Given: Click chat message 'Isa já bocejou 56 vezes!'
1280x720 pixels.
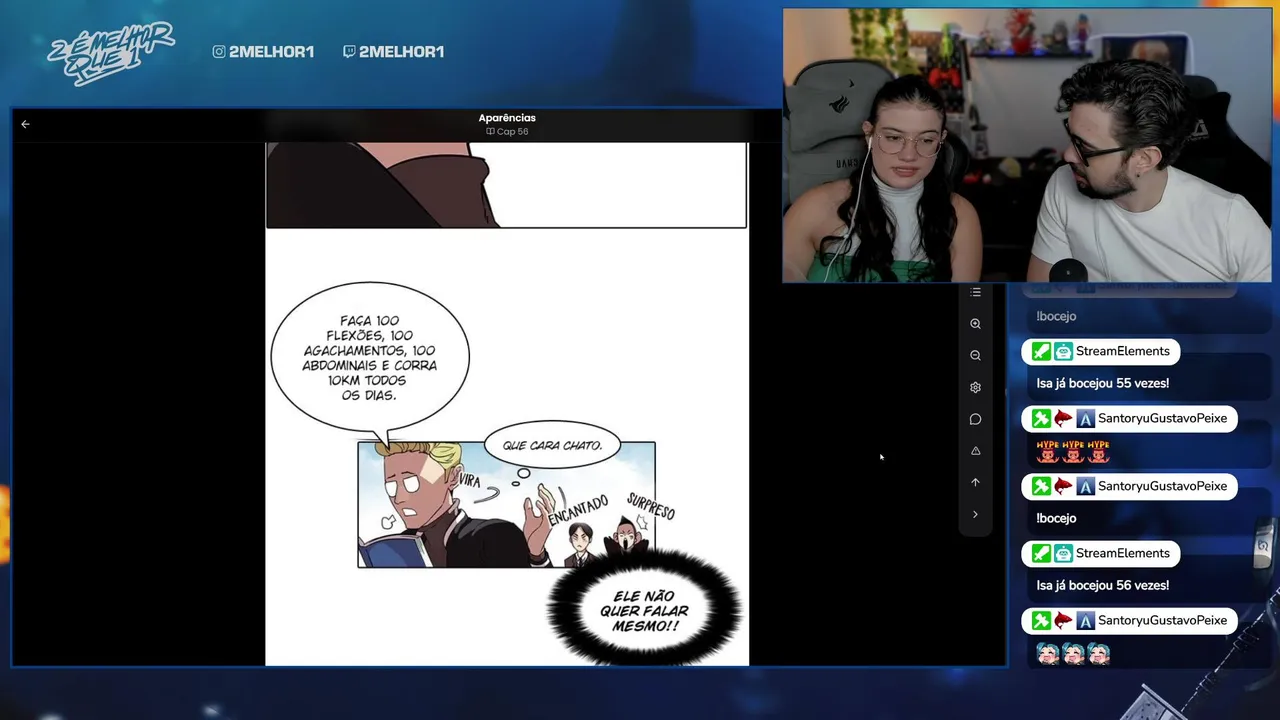Looking at the screenshot, I should pos(1102,585).
